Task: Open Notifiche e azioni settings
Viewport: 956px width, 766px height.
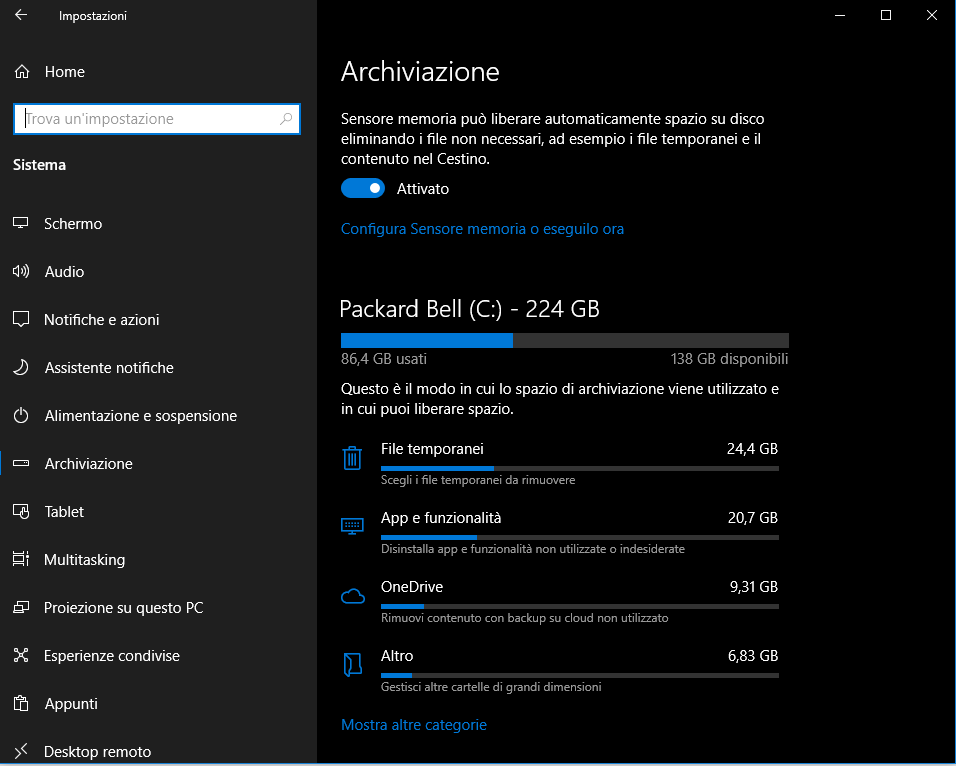Action: (x=101, y=320)
